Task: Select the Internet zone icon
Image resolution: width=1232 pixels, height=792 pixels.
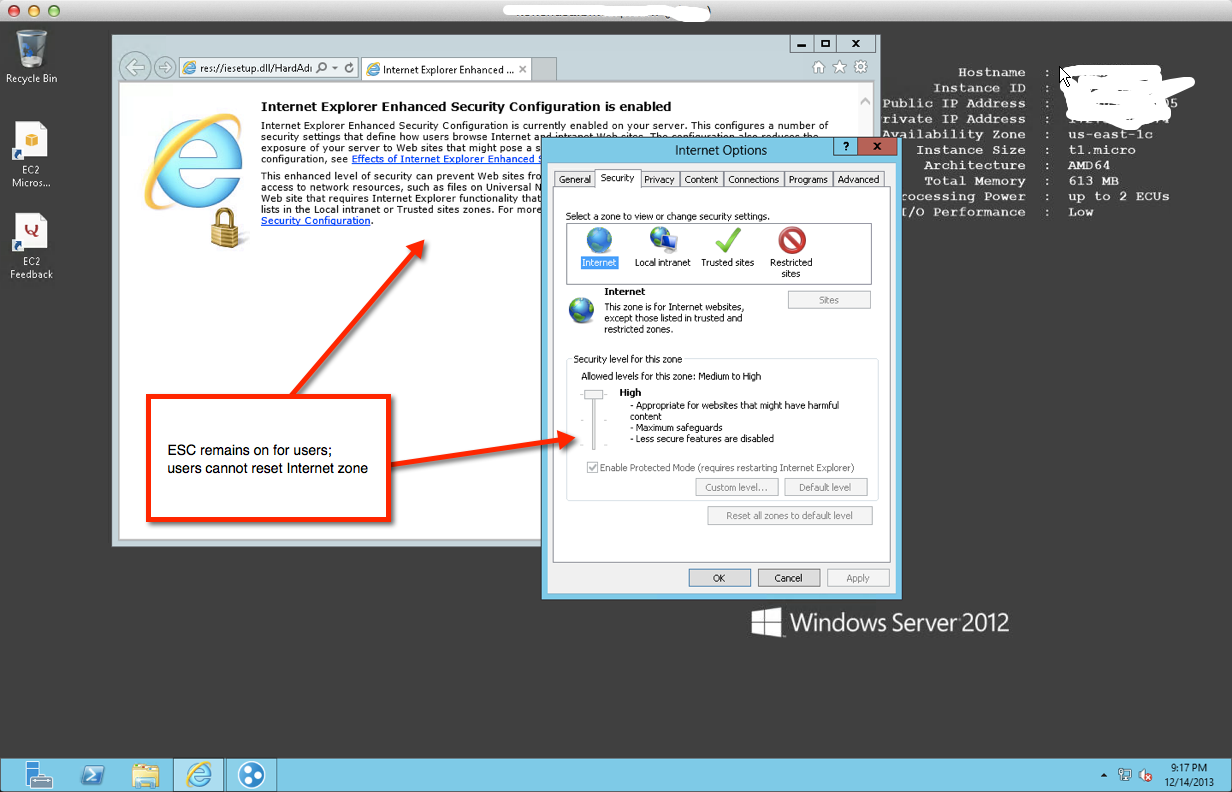Action: point(599,247)
